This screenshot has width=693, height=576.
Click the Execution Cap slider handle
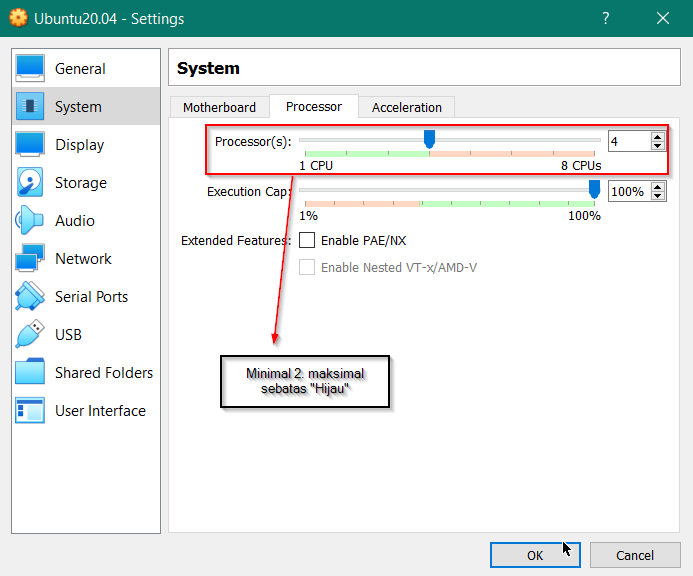coord(594,189)
